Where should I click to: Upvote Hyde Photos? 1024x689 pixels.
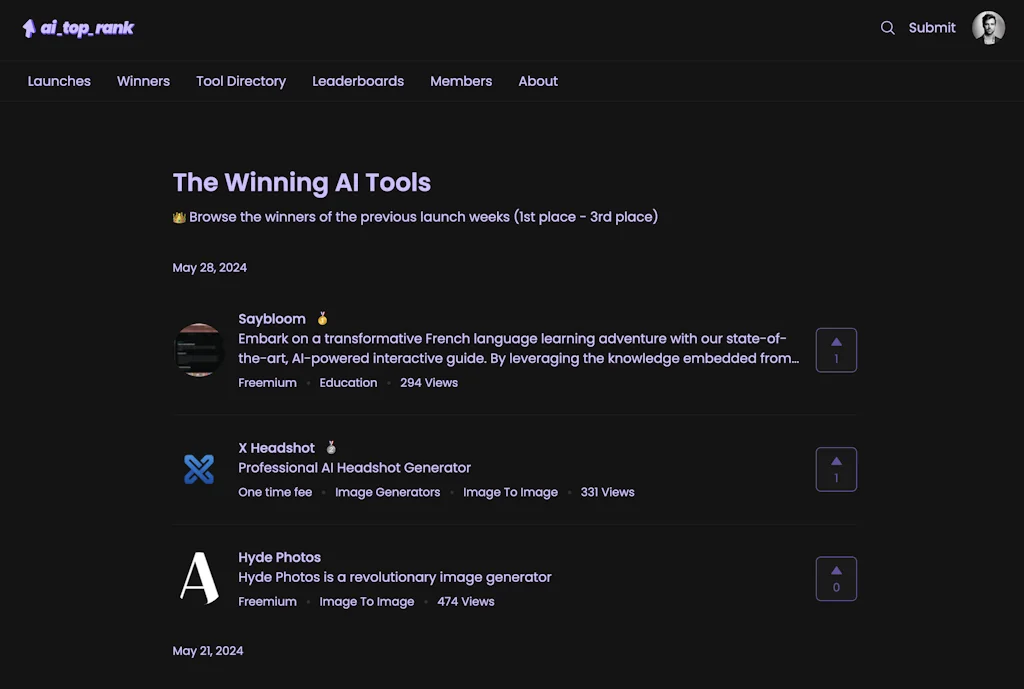(836, 578)
